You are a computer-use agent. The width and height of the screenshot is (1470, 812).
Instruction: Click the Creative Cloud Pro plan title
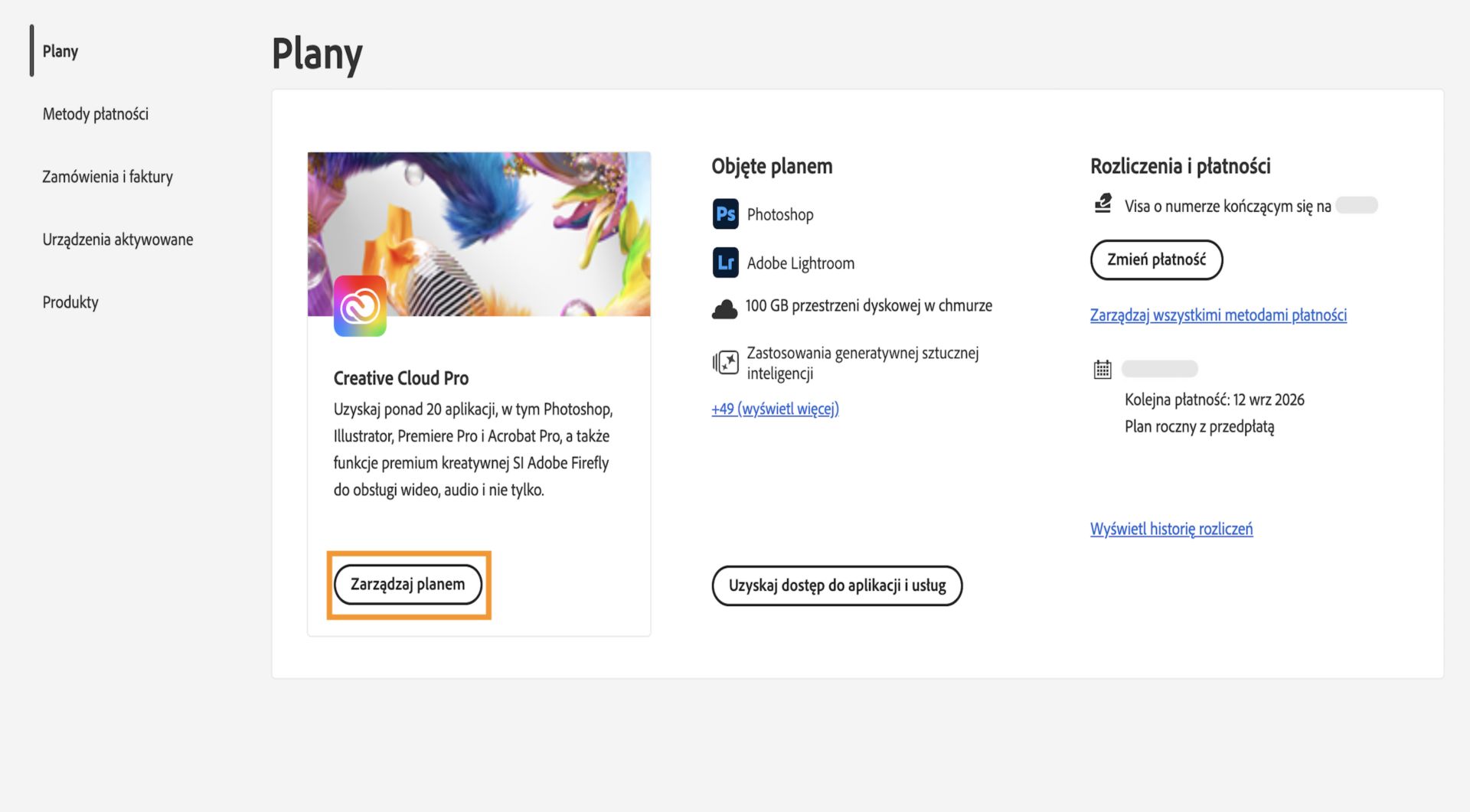pos(401,378)
